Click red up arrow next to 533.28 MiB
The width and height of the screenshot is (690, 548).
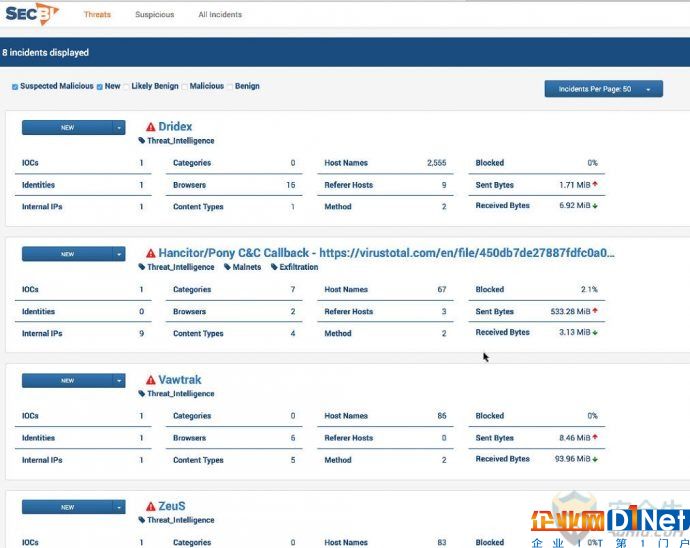pos(595,310)
